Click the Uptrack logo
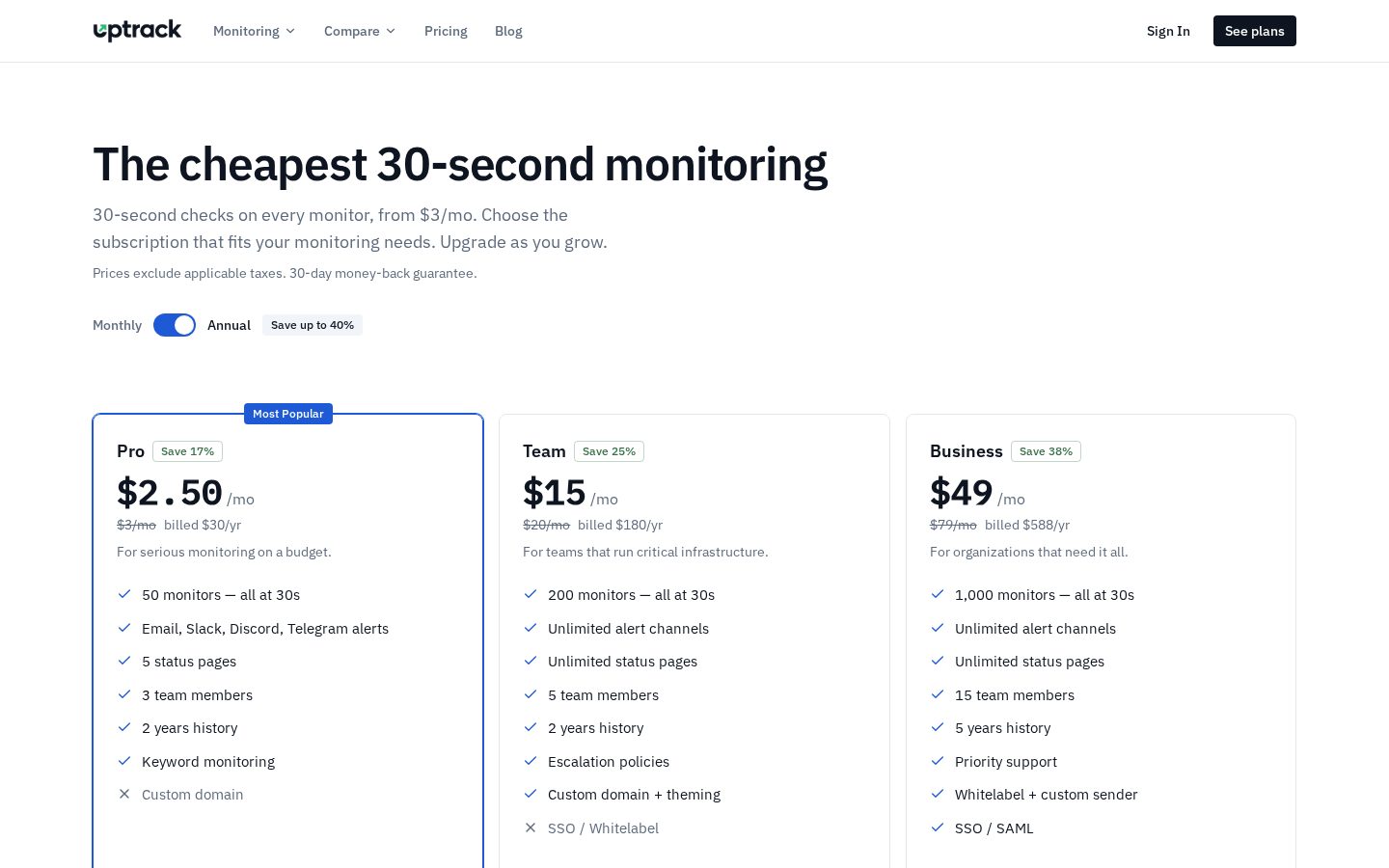1389x868 pixels. pos(137,31)
